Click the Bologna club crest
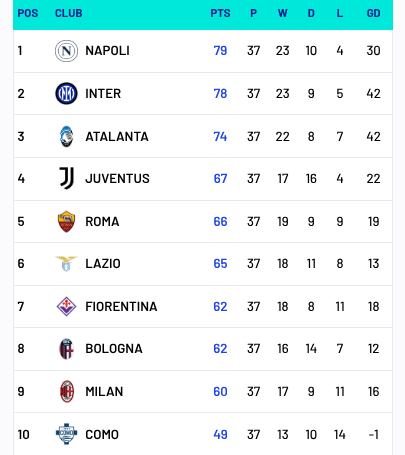This screenshot has width=405, height=455. (x=66, y=349)
